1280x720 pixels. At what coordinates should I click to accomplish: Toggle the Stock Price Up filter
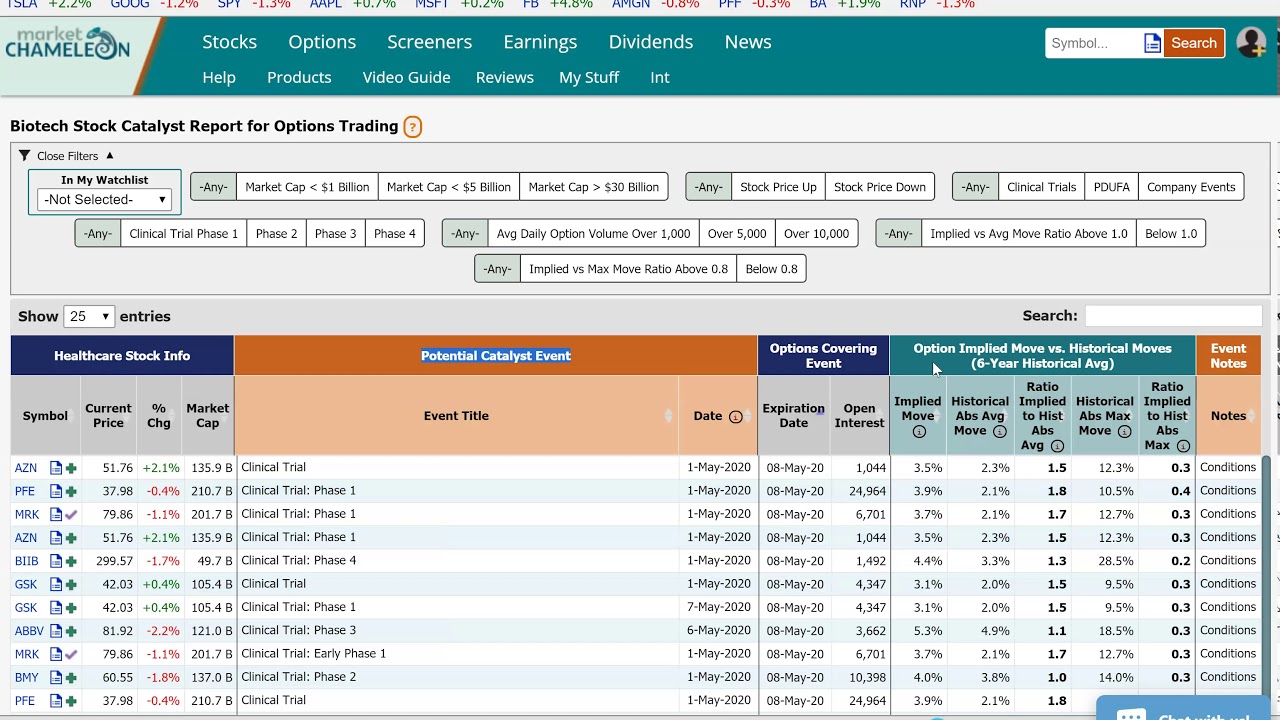[778, 187]
